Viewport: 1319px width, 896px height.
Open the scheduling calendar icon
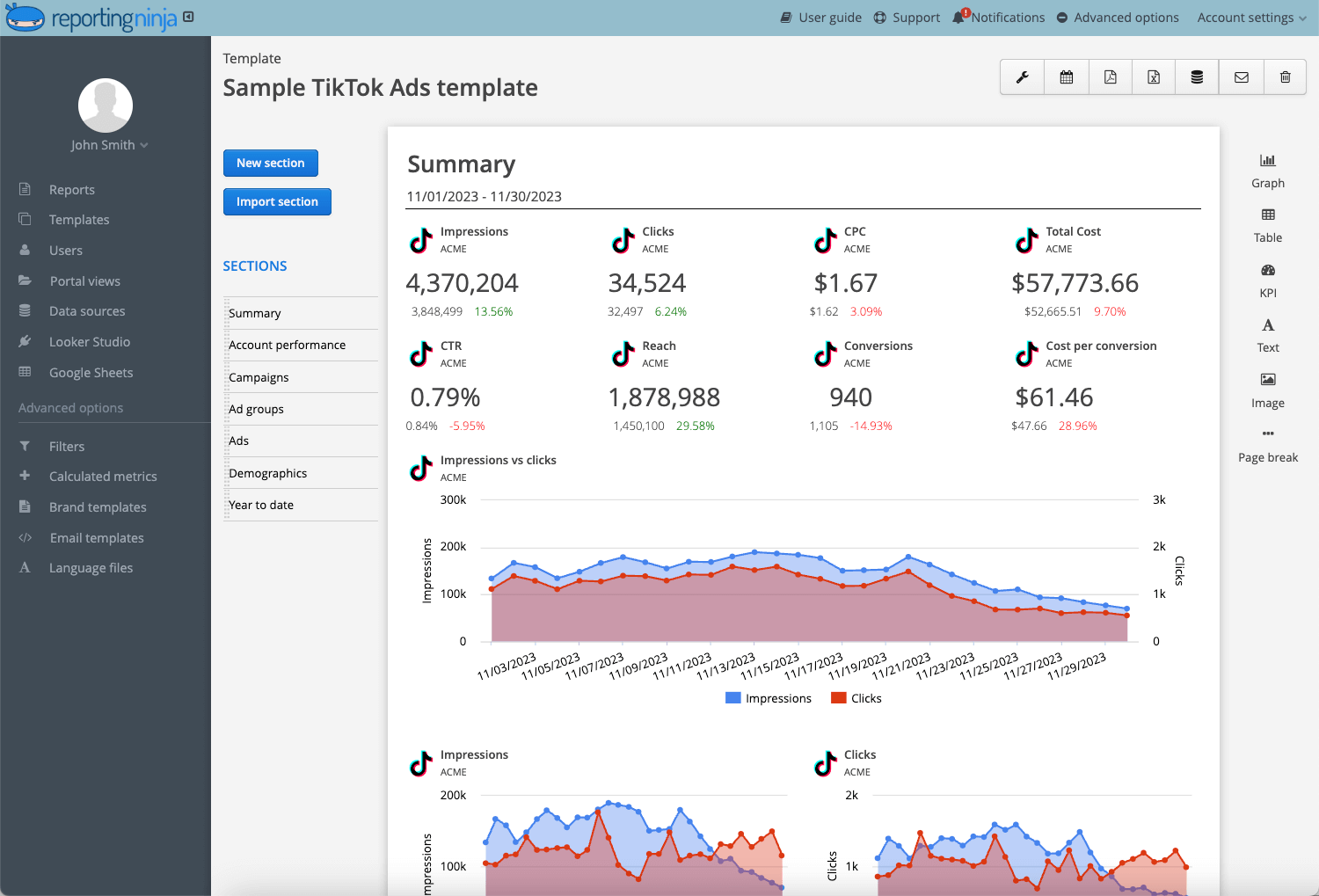(1066, 76)
